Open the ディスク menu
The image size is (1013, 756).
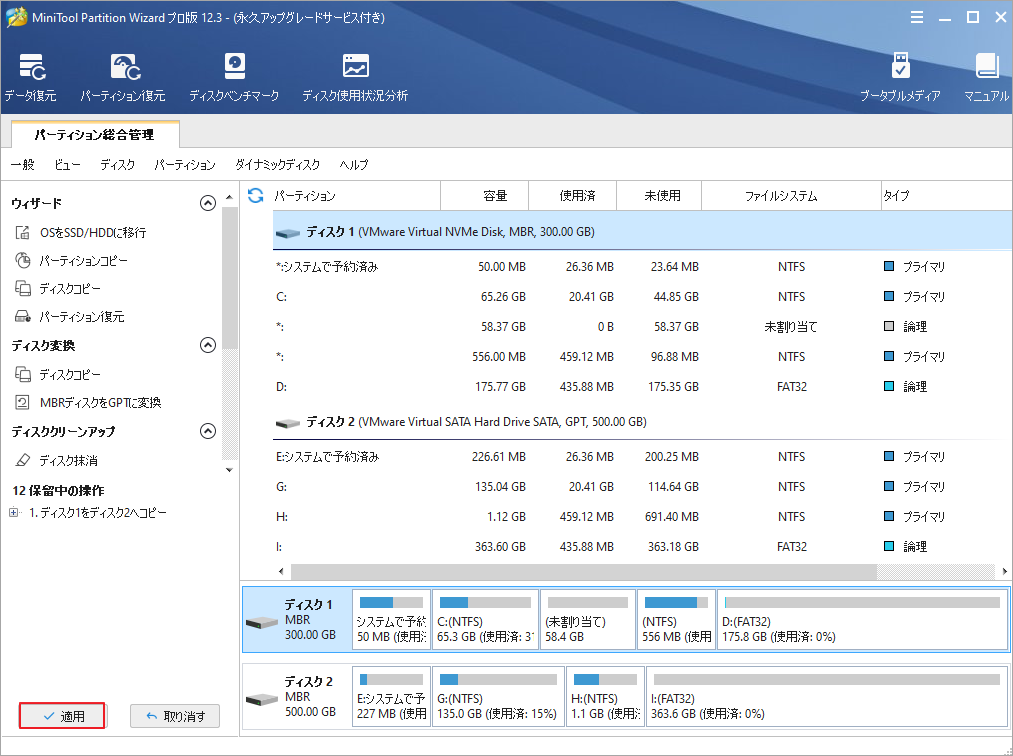(x=117, y=165)
